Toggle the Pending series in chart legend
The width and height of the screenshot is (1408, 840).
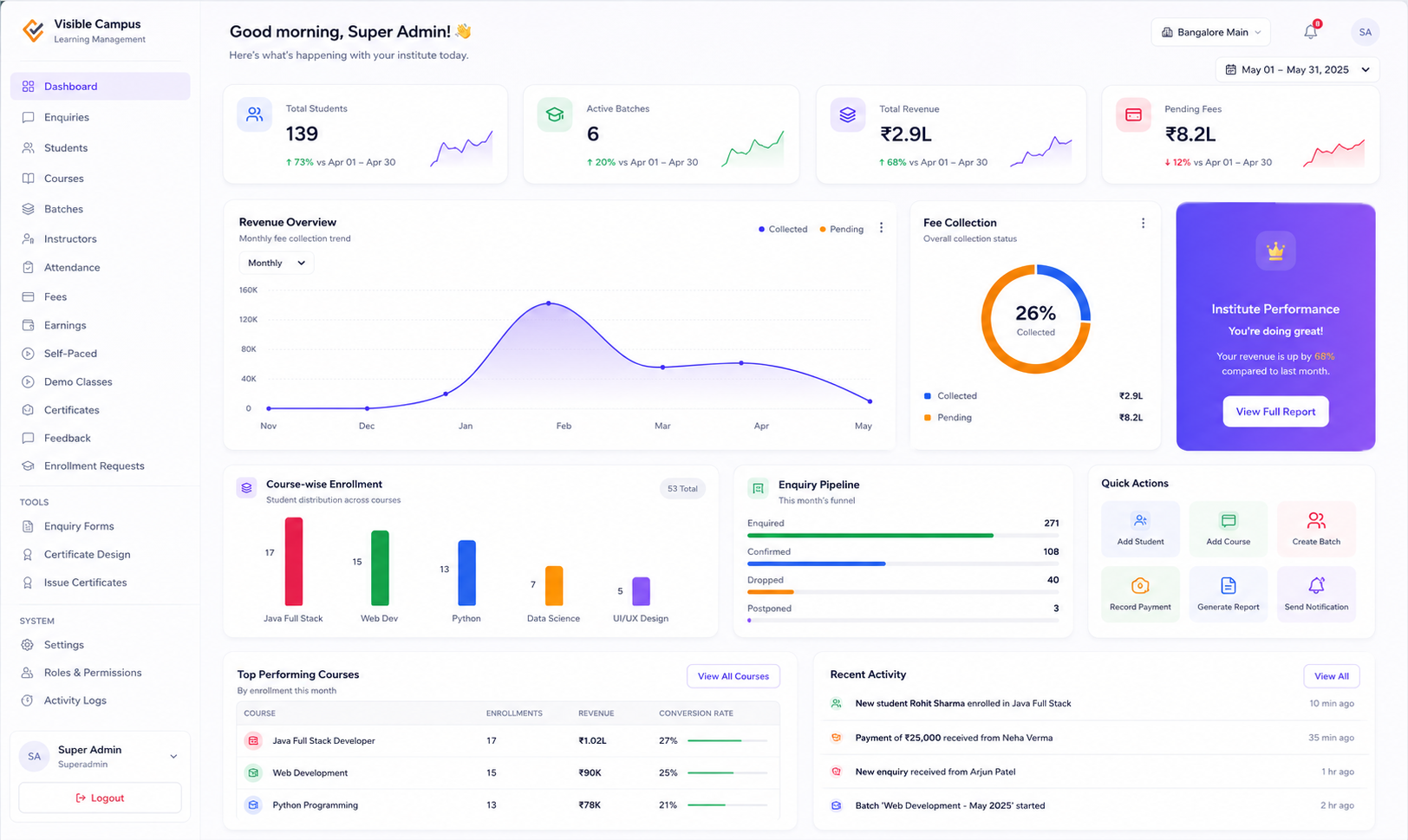click(842, 230)
